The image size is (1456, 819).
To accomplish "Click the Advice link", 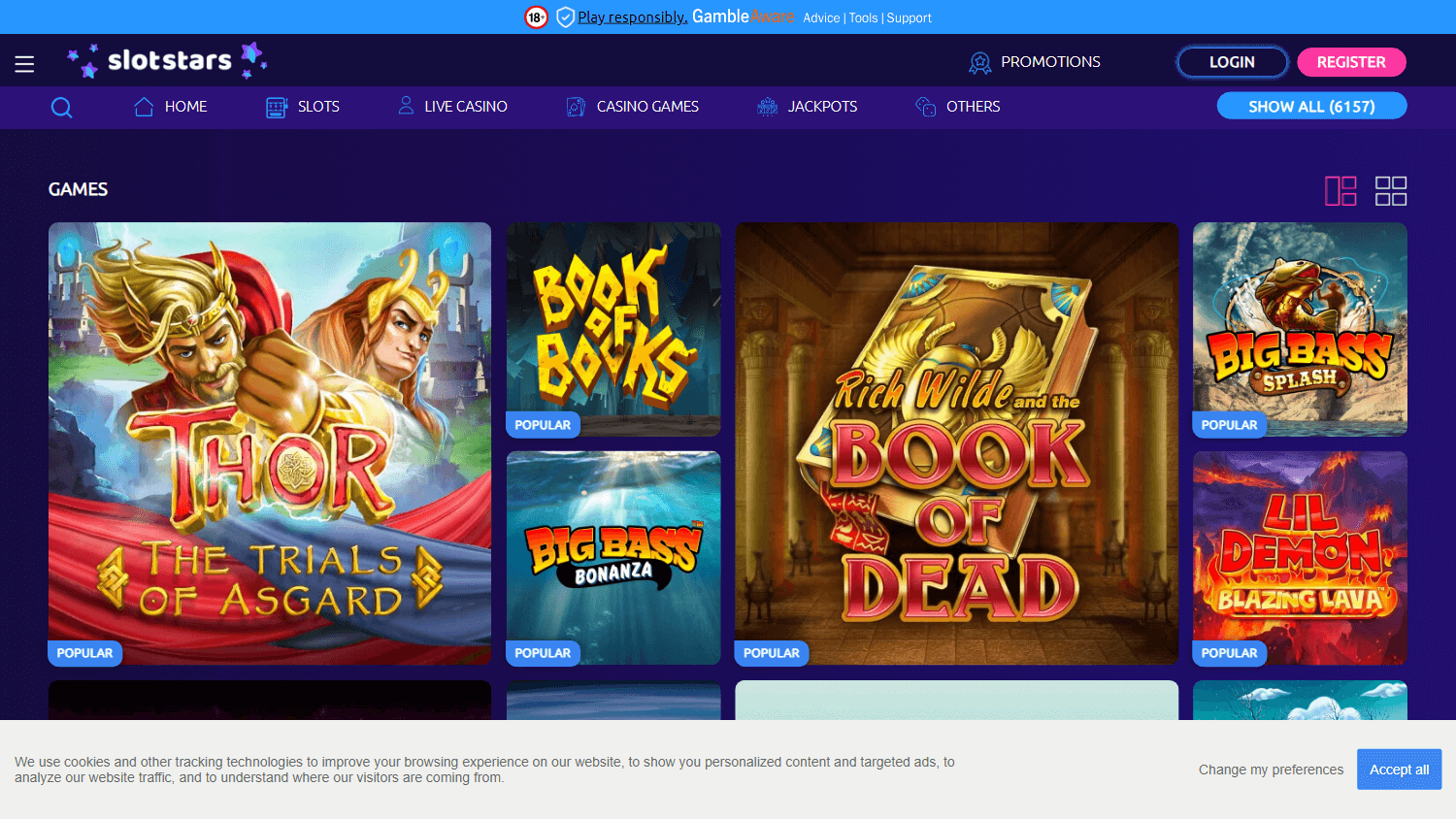I will [821, 18].
